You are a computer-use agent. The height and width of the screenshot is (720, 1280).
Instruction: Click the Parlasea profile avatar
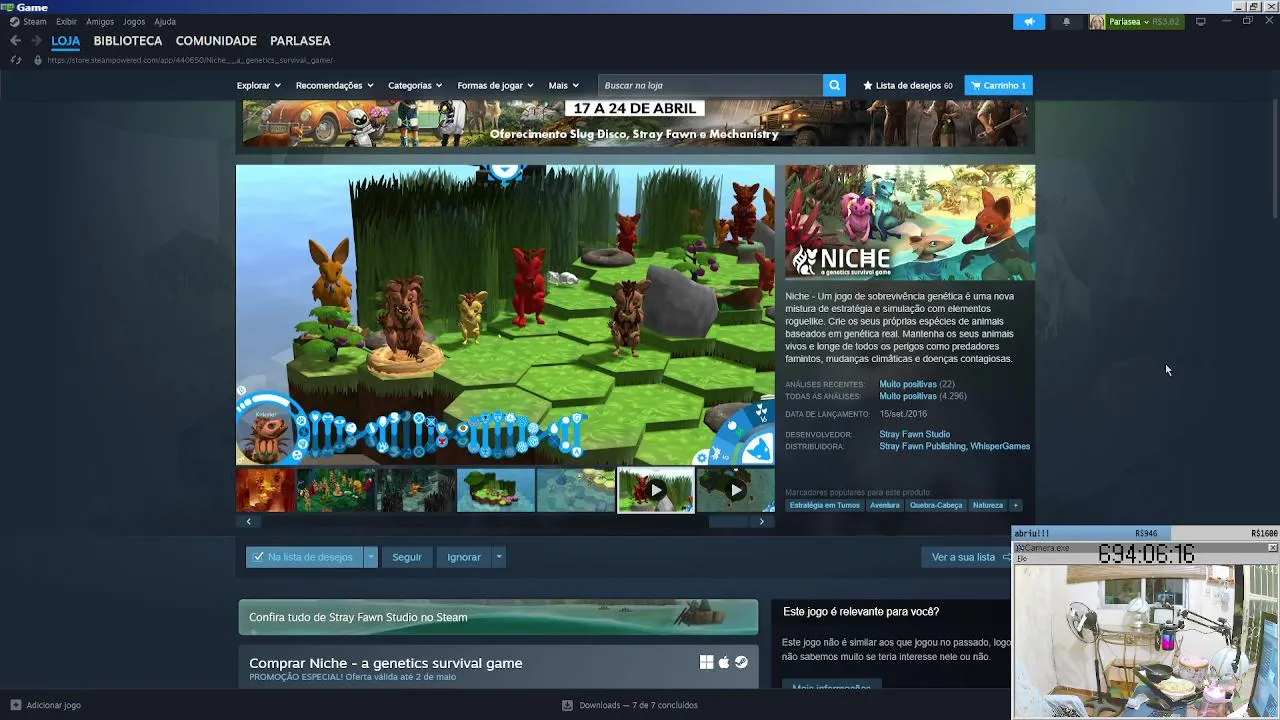[x=1097, y=21]
